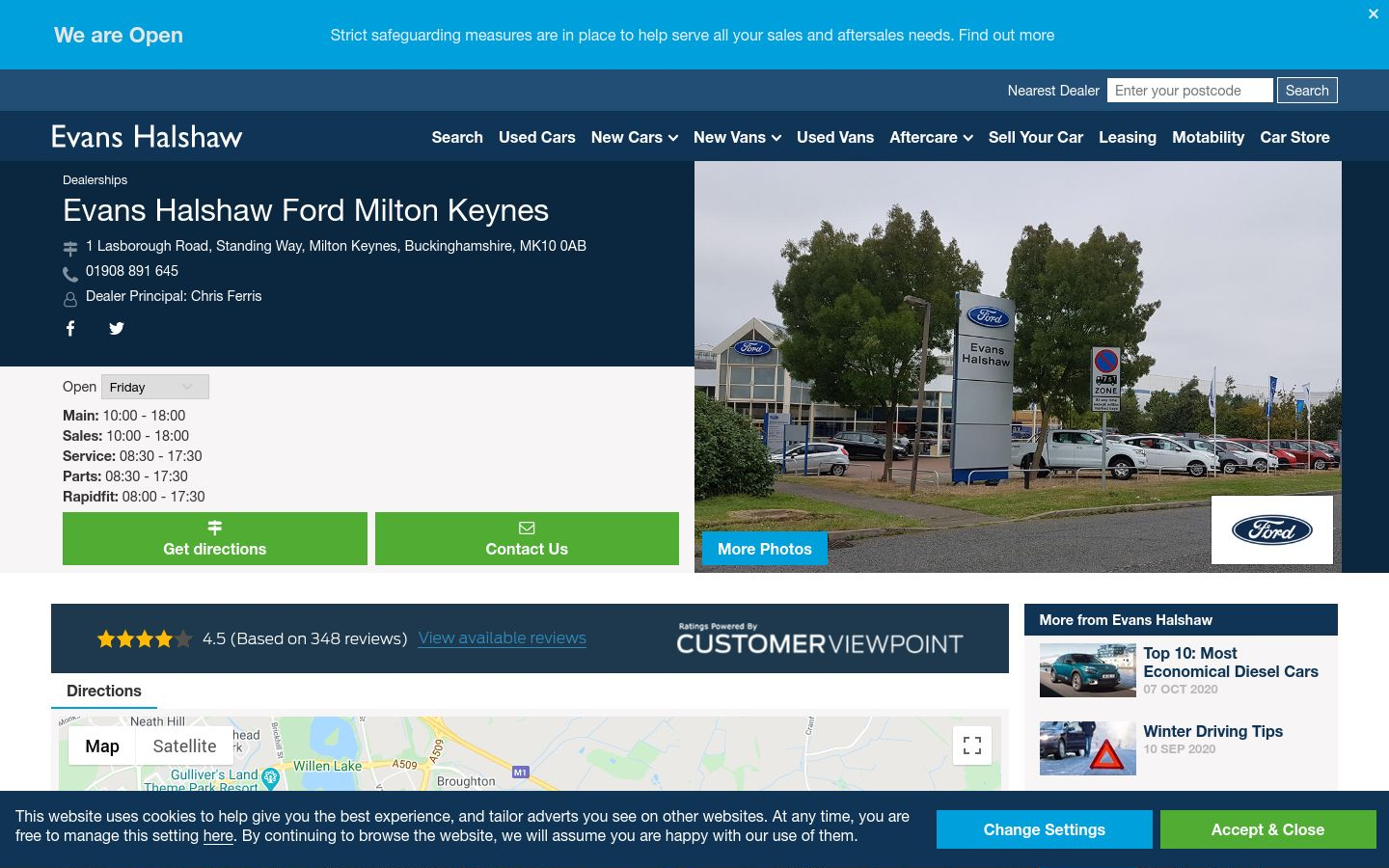Go to Used Cars
1389x868 pixels.
[537, 137]
